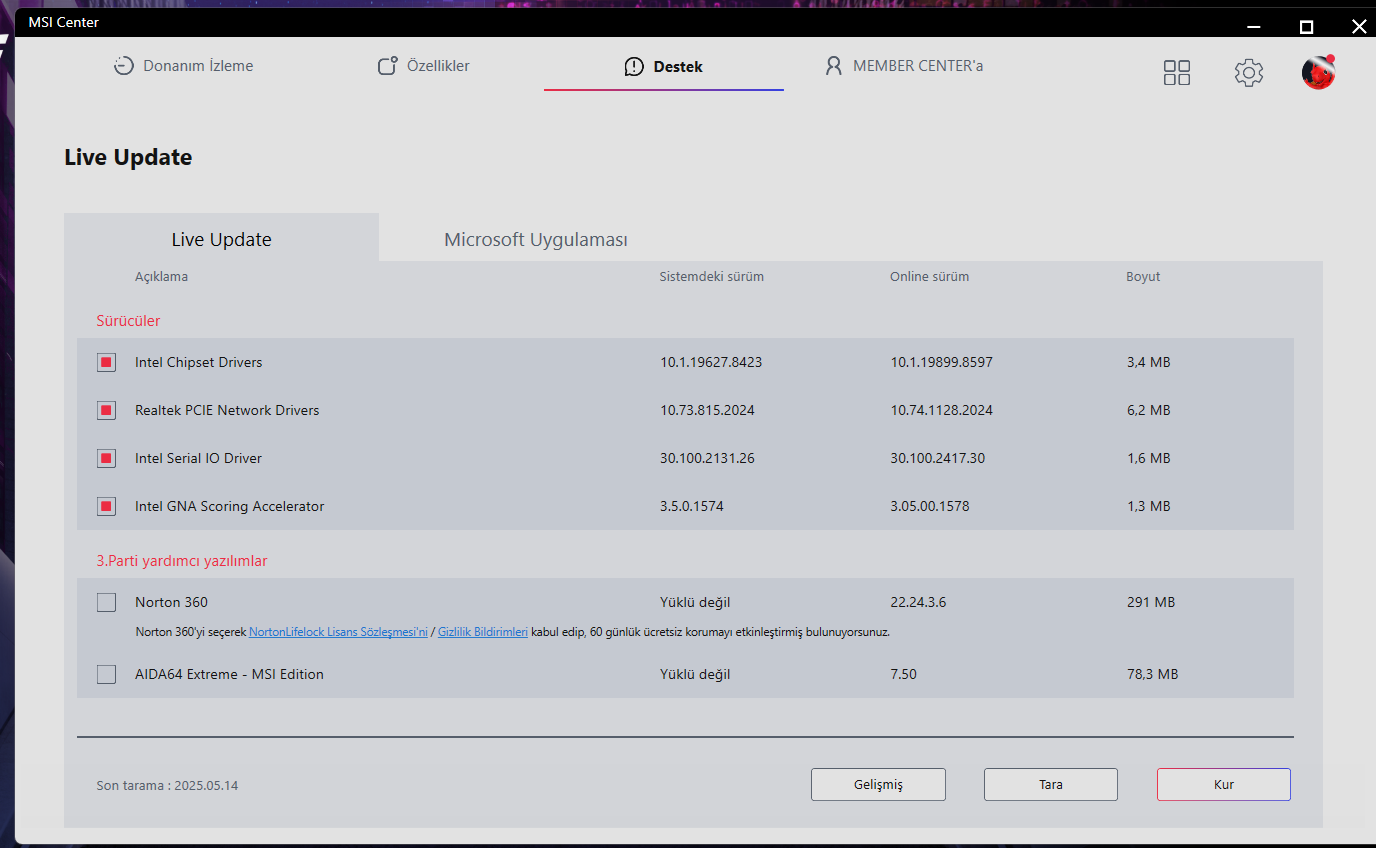This screenshot has height=848, width=1376.
Task: Click the Son tarama date text
Action: point(167,785)
